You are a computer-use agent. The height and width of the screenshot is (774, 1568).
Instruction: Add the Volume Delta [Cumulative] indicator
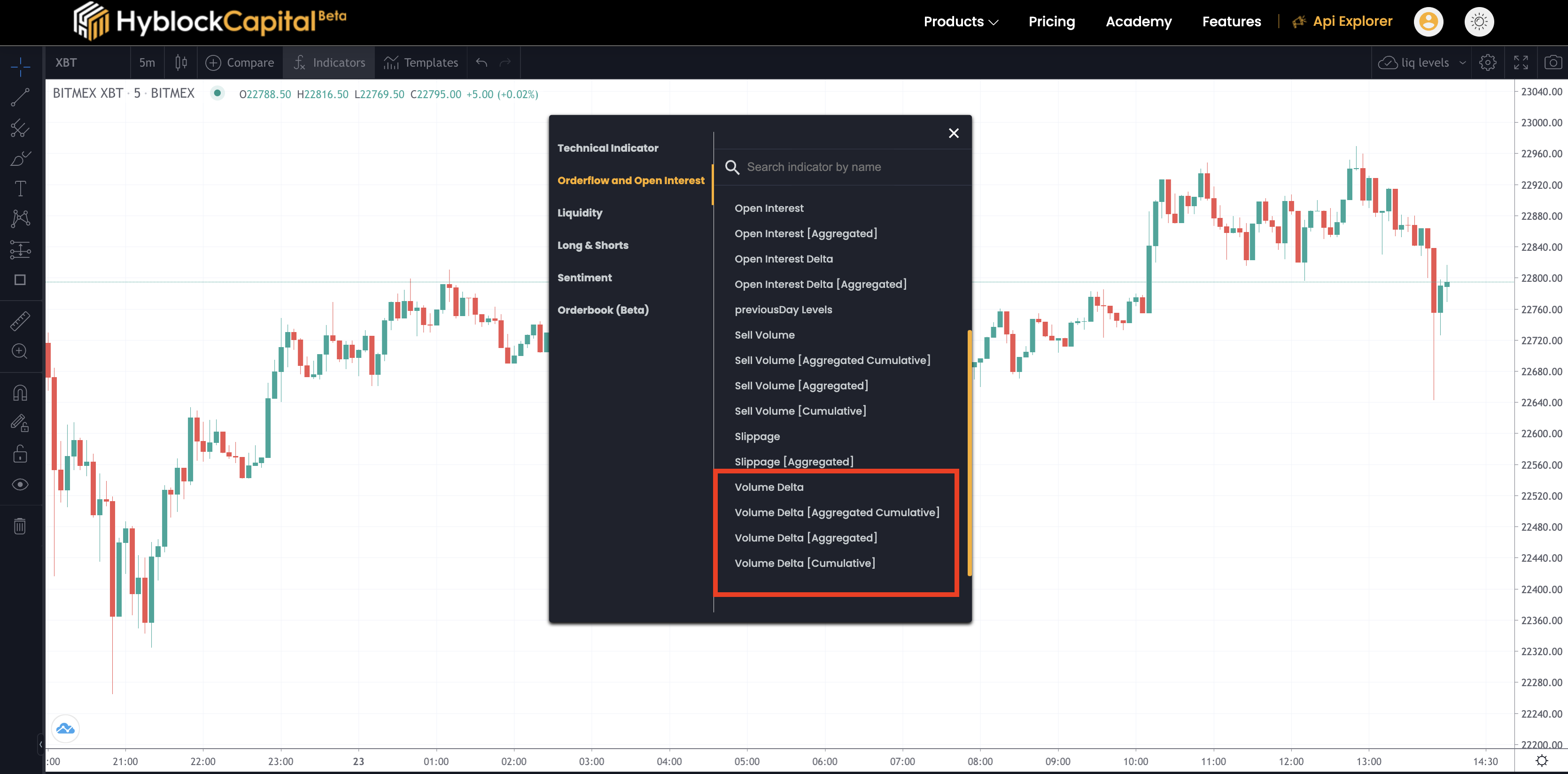coord(804,564)
